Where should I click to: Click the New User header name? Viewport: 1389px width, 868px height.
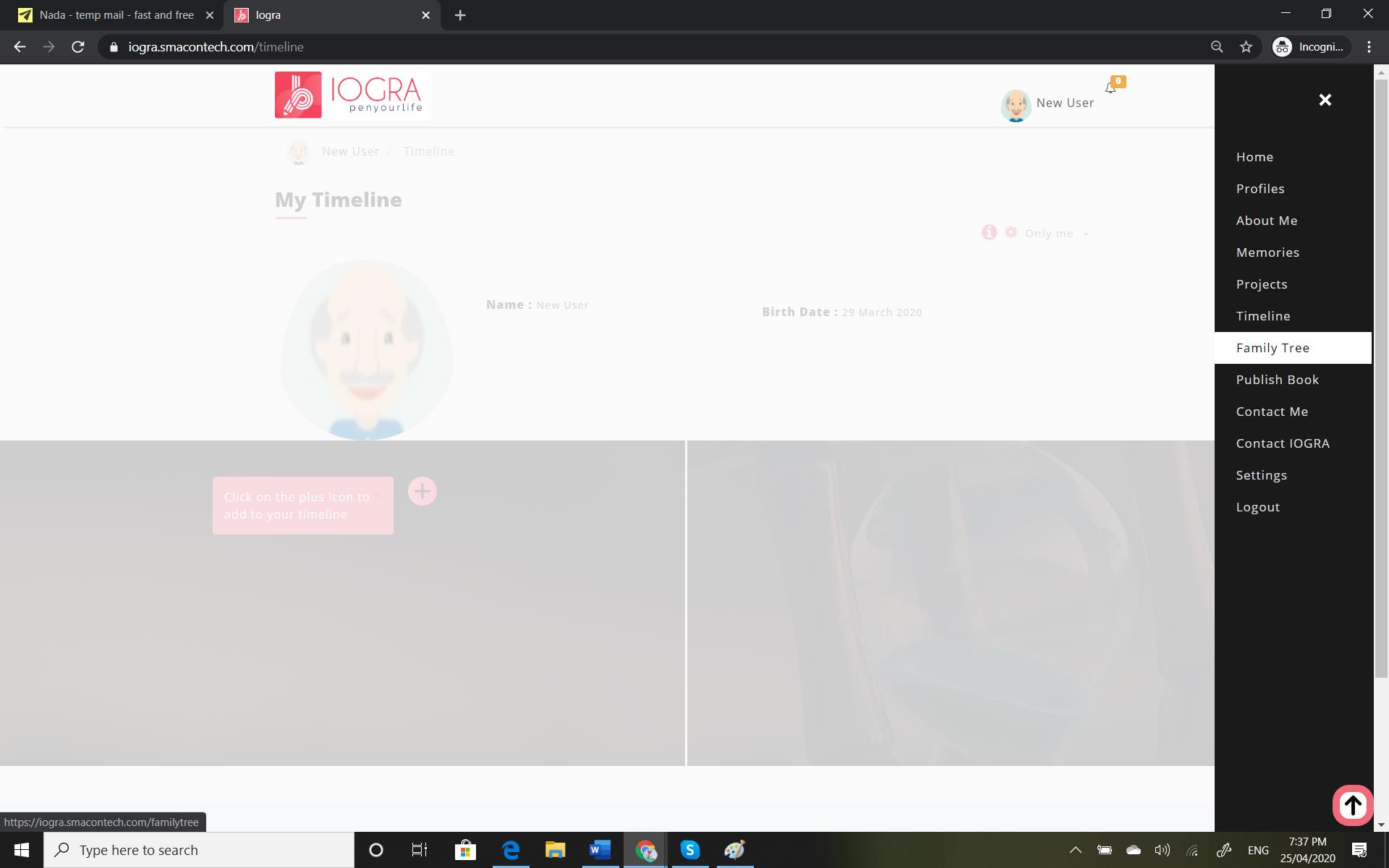1065,103
